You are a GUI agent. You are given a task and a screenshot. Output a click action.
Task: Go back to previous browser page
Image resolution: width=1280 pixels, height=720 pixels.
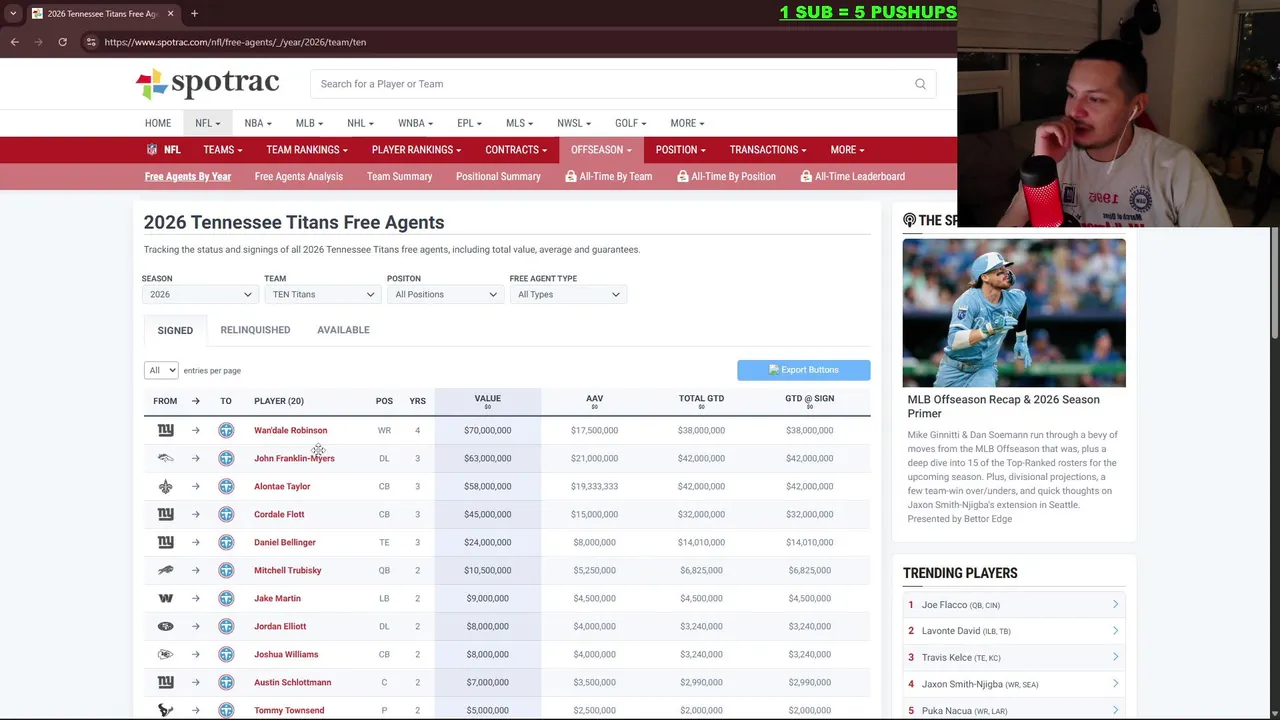click(15, 42)
